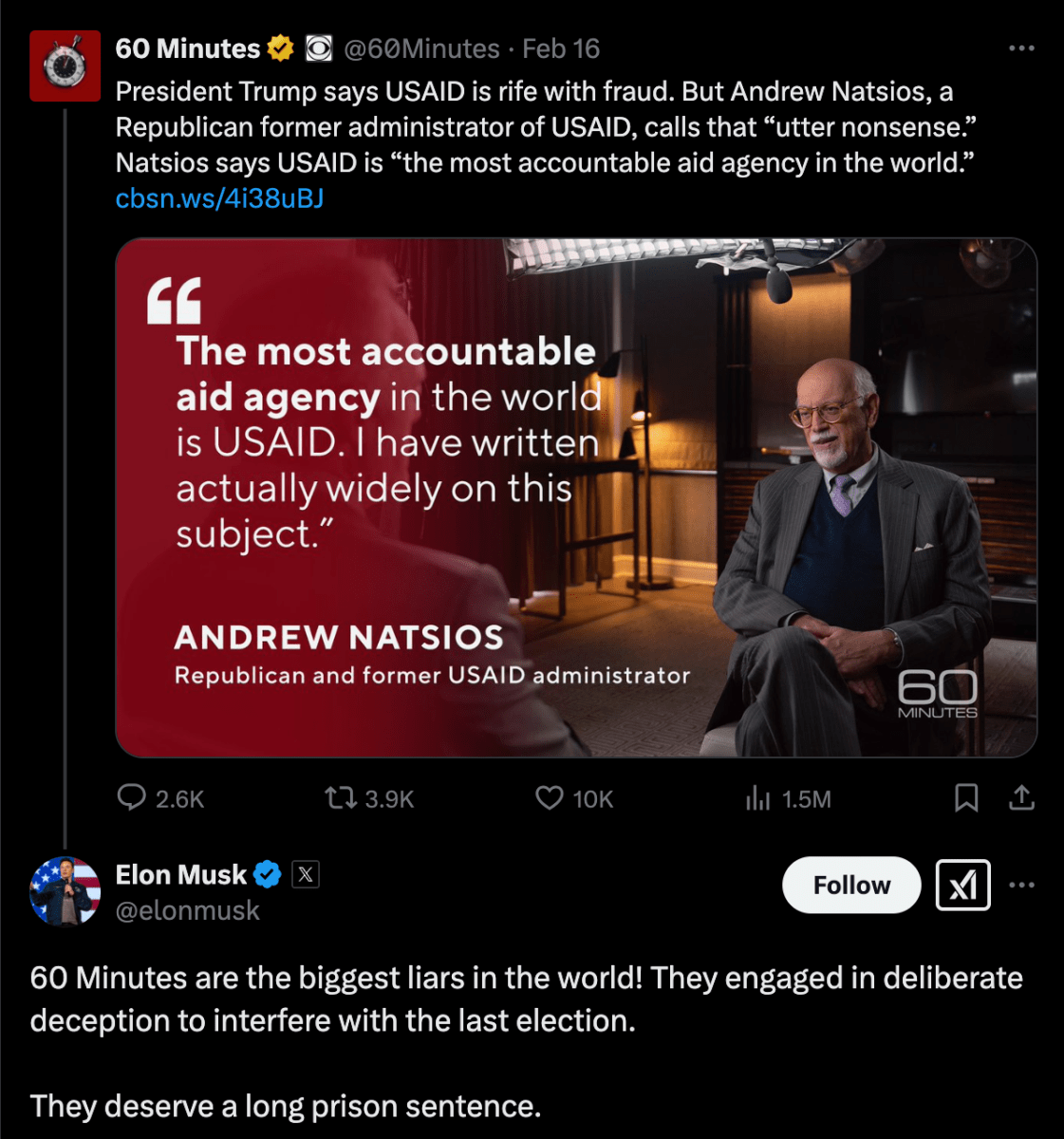The image size is (1064, 1139).
Task: Open the cbsn.ws/4i38uBJ link
Action: pyautogui.click(x=219, y=198)
